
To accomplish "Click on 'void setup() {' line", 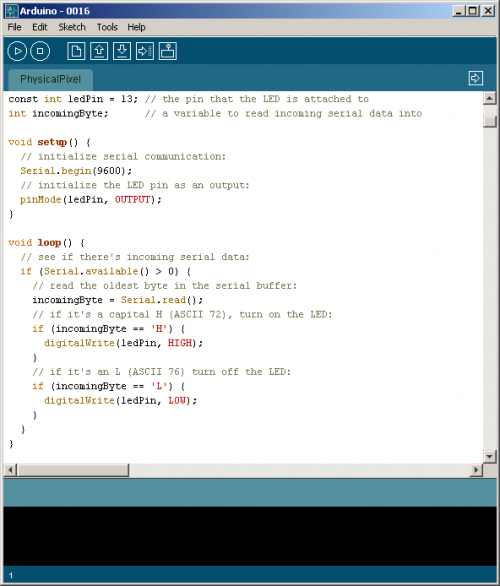I will pos(49,142).
